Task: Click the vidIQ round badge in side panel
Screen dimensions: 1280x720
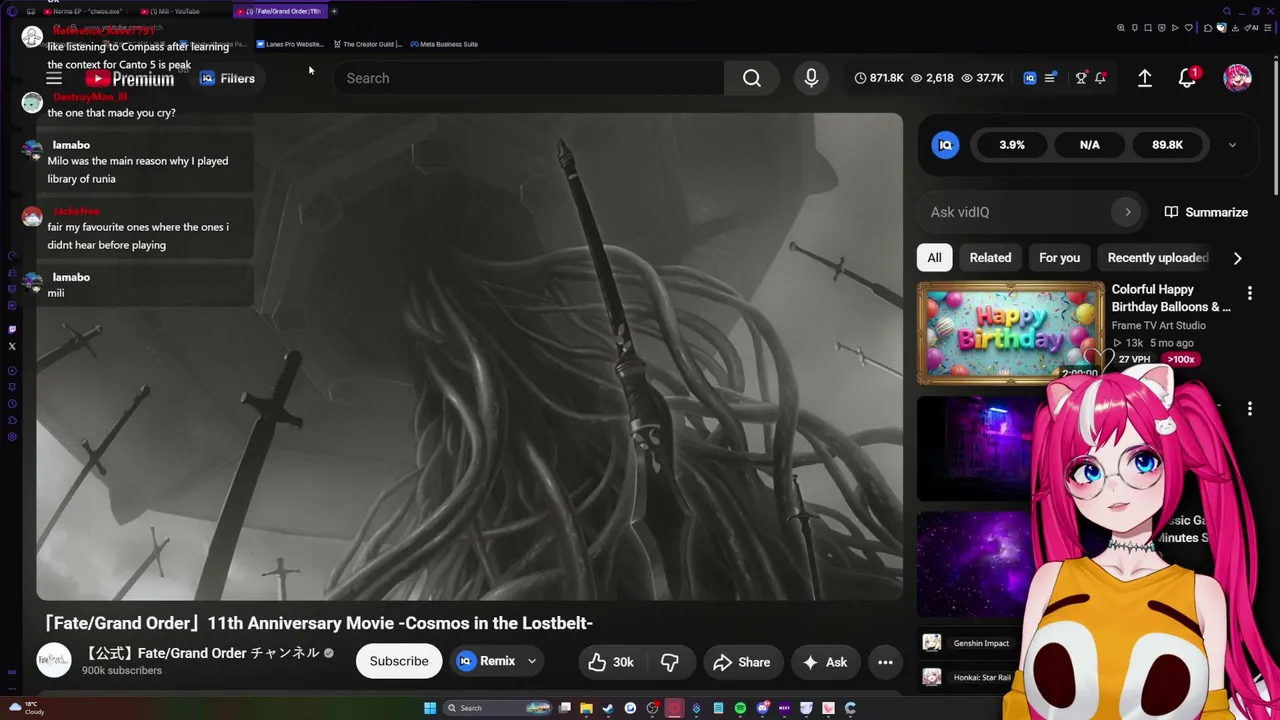Action: click(945, 145)
